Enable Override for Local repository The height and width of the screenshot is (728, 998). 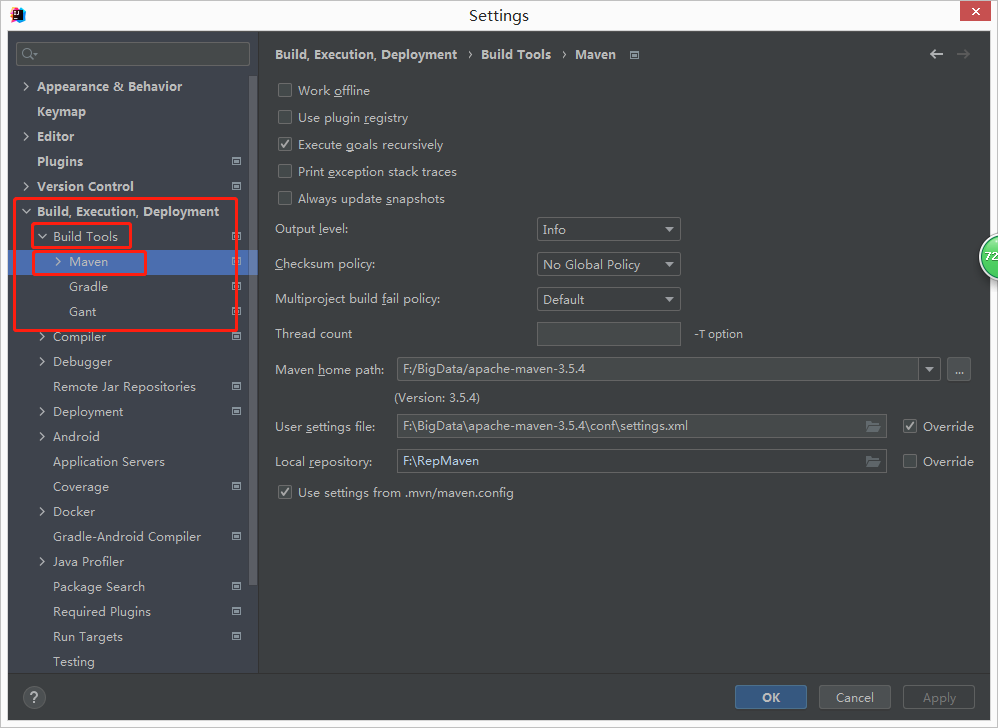coord(910,461)
